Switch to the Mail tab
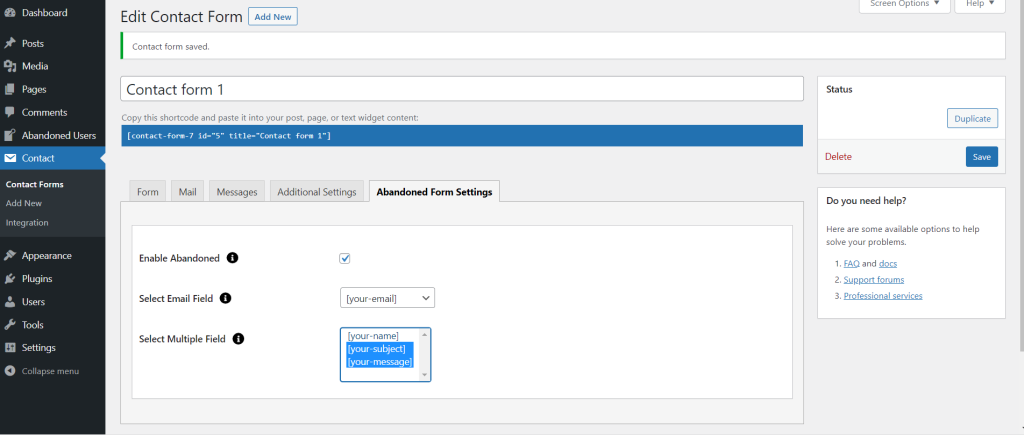 point(187,192)
